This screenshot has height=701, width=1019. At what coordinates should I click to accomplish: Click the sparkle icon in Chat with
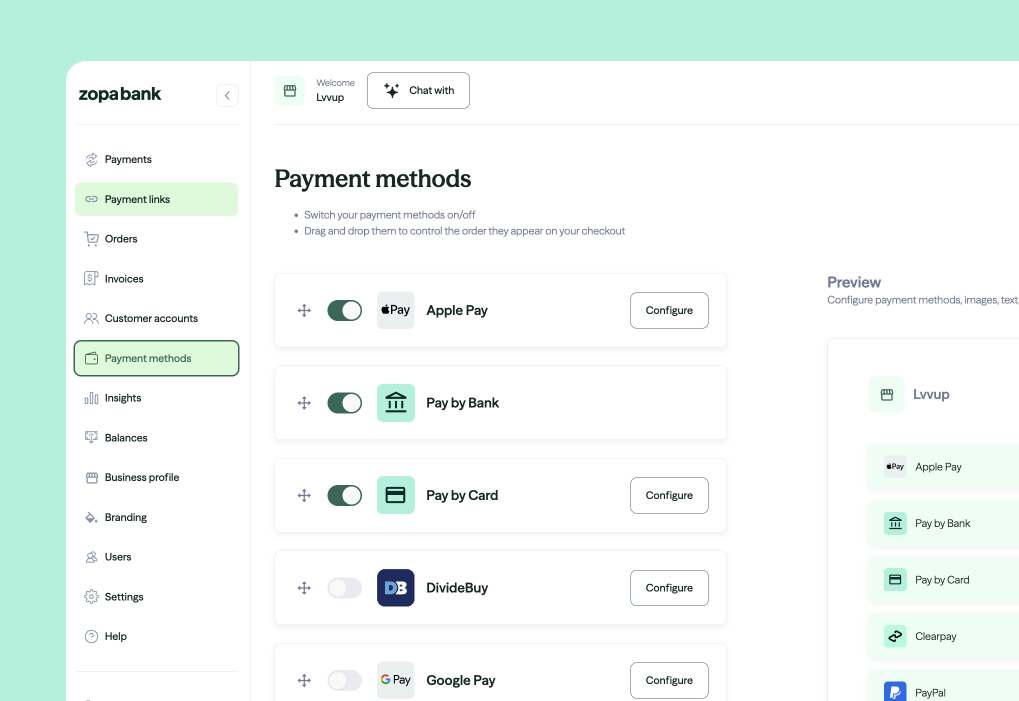pyautogui.click(x=391, y=90)
